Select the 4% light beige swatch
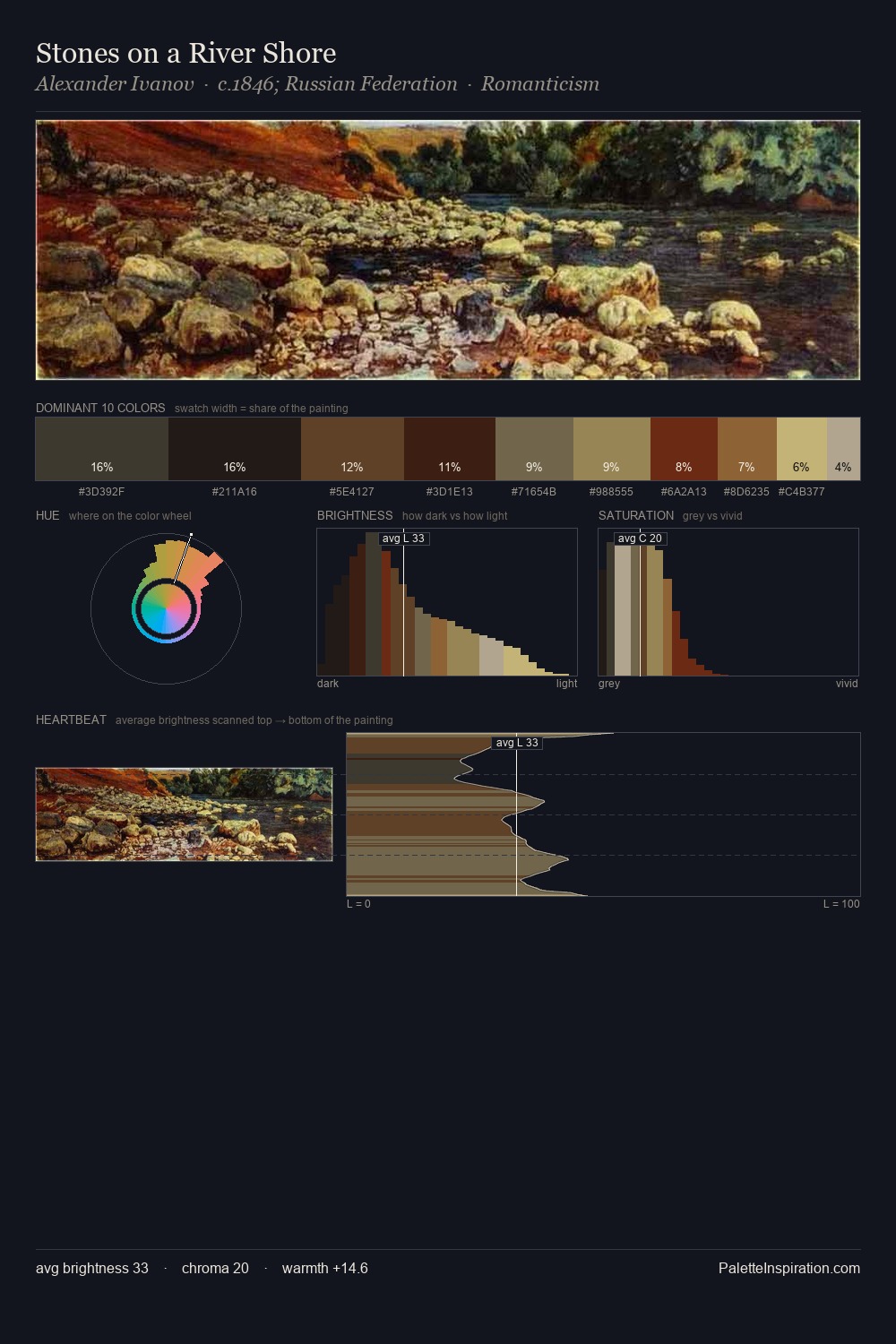896x1344 pixels. tap(843, 449)
